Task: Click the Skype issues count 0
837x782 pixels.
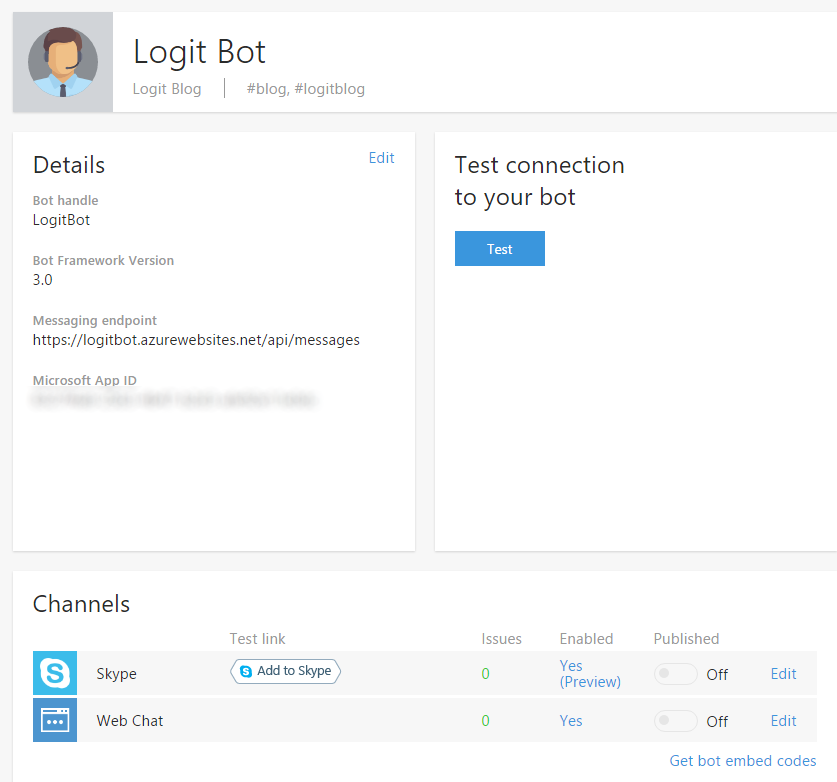Action: [485, 674]
